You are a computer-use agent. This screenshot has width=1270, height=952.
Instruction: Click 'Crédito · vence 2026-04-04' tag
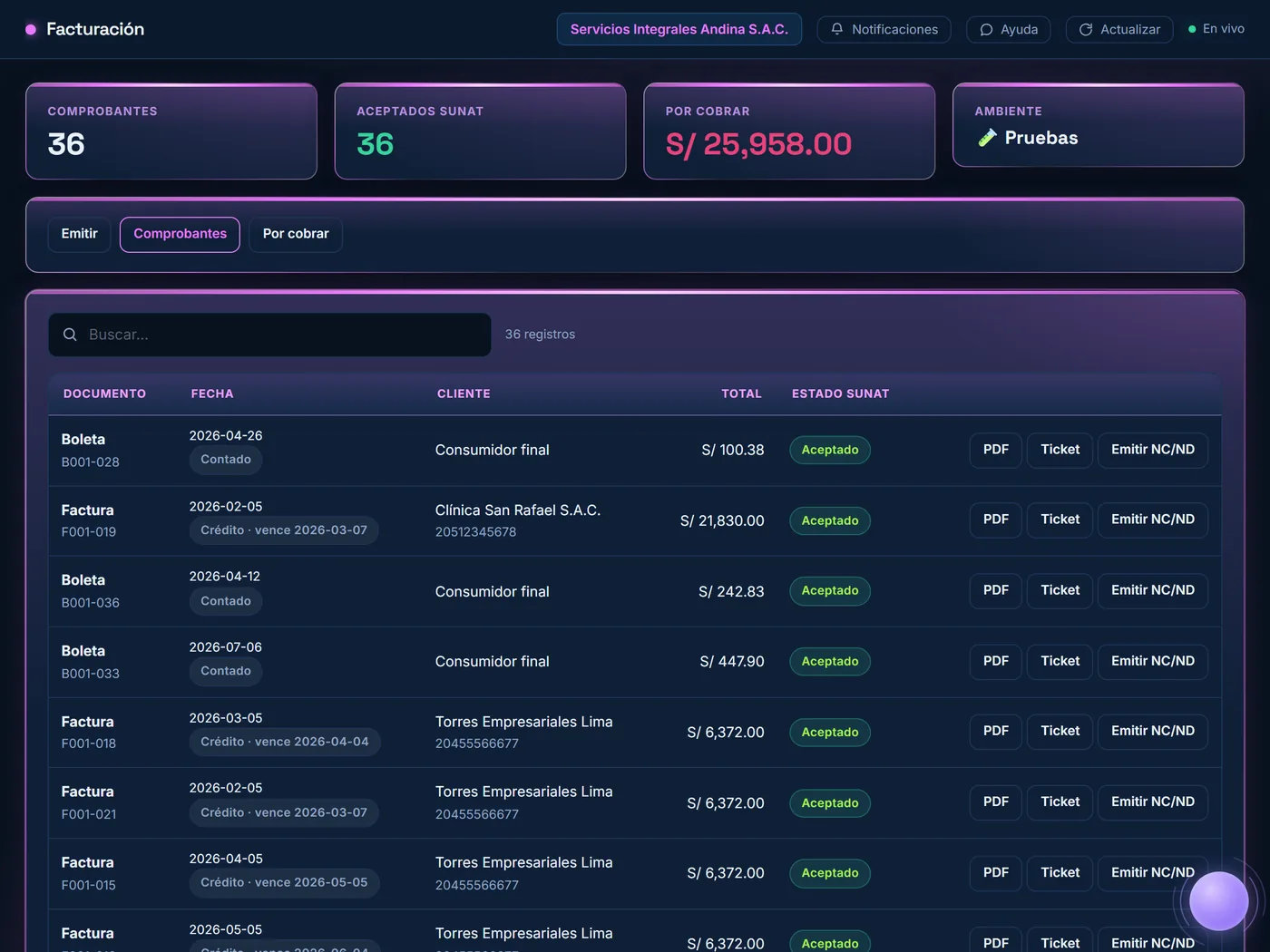tap(285, 742)
